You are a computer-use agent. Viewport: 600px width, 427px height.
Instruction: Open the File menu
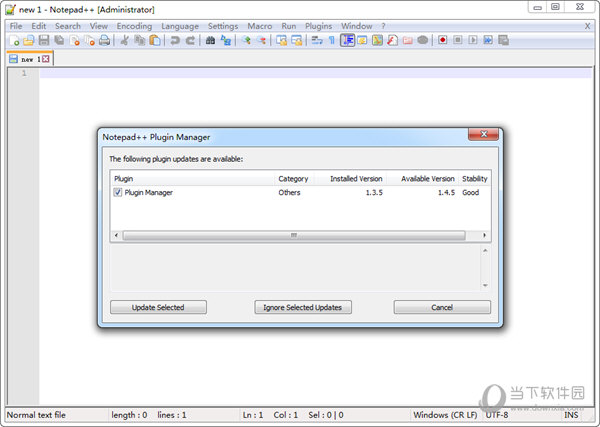coord(16,26)
